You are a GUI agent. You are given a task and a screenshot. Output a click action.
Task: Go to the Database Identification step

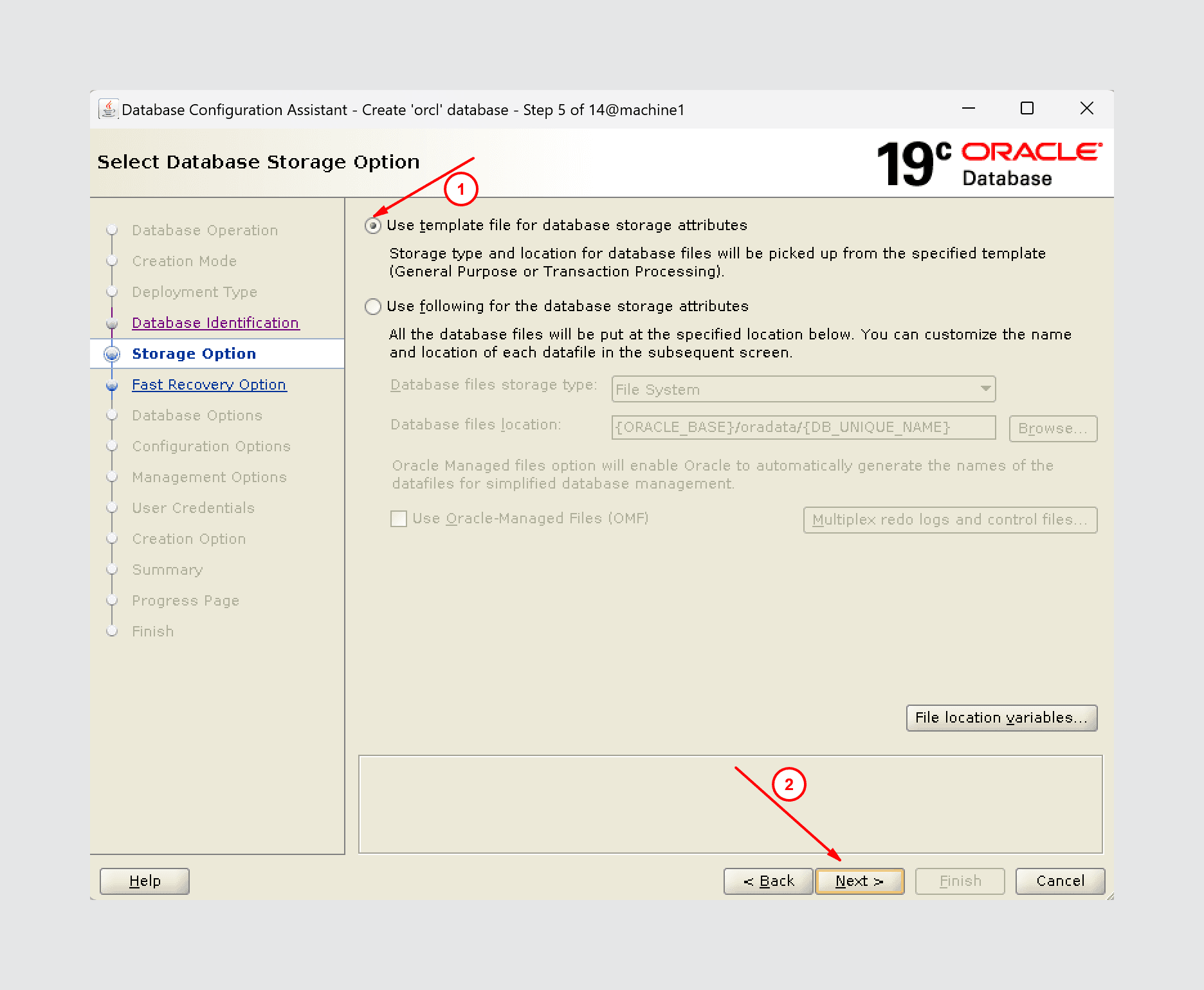215,323
